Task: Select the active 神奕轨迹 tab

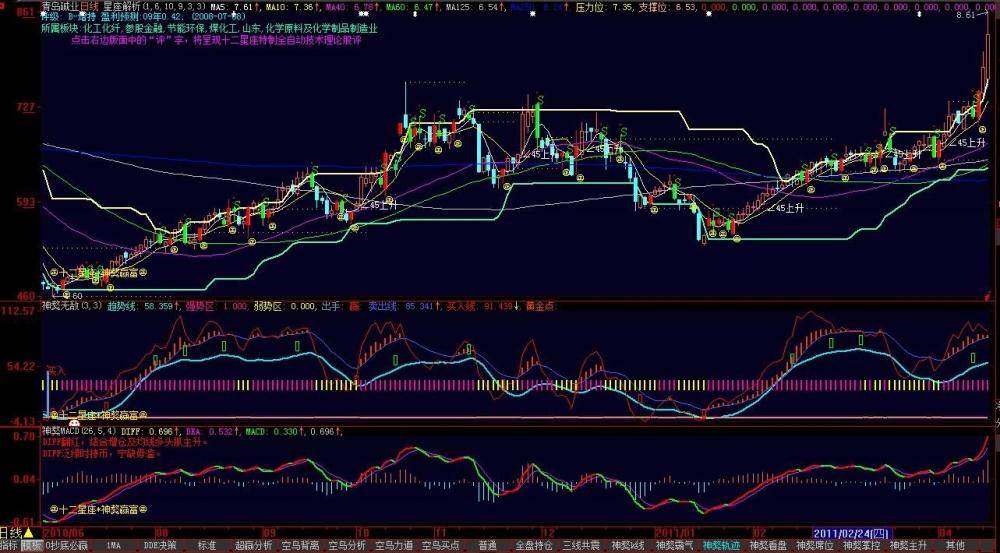Action: coord(722,546)
